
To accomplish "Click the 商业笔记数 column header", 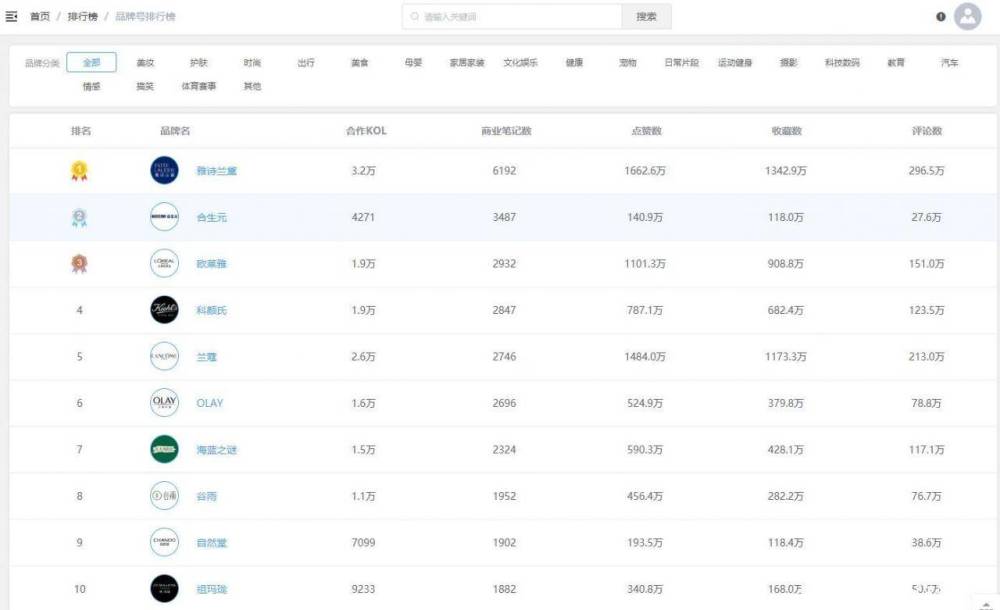I will 506,131.
